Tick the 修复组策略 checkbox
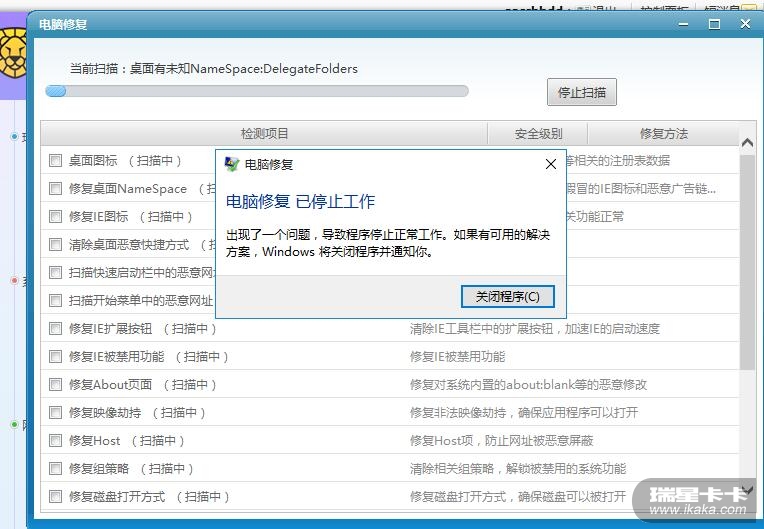The width and height of the screenshot is (764, 529). pos(56,469)
